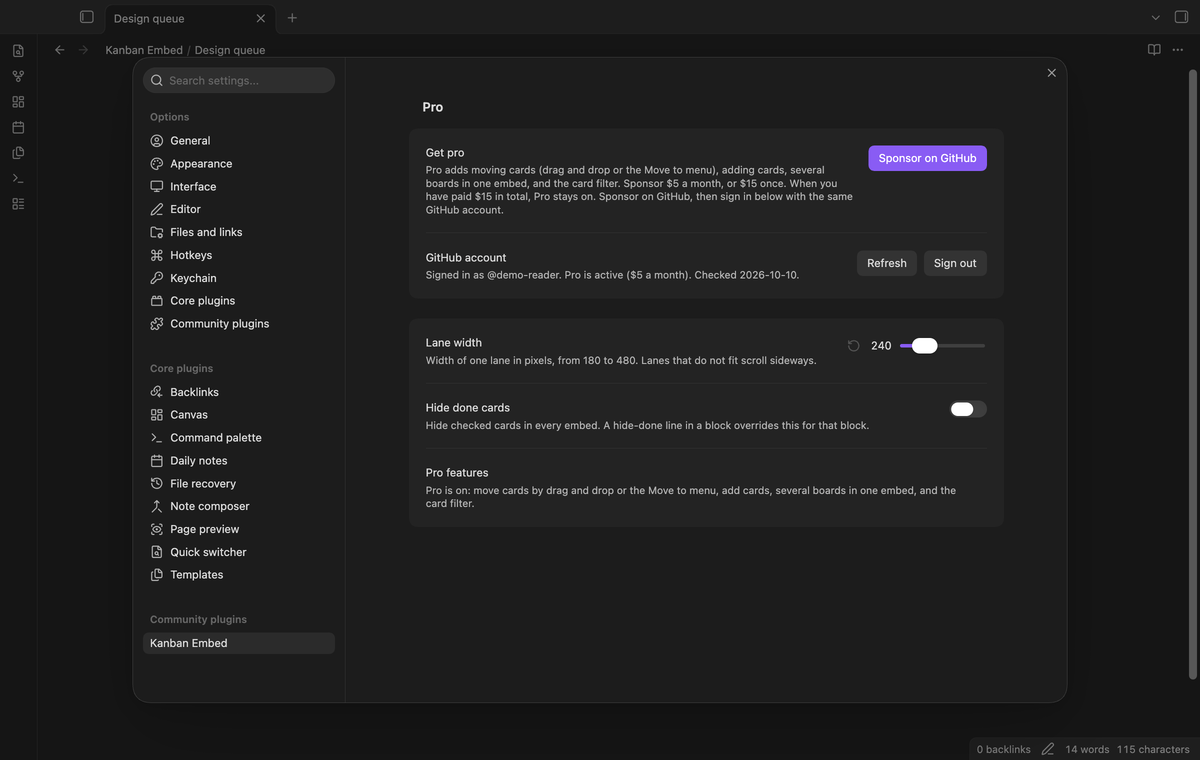Viewport: 1200px width, 760px height.
Task: Click the Pro heading
Action: tap(433, 107)
